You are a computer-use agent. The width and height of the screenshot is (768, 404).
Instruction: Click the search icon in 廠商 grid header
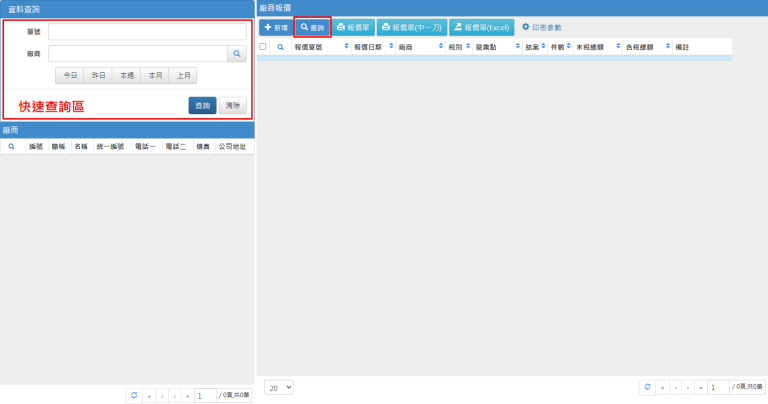pos(11,147)
